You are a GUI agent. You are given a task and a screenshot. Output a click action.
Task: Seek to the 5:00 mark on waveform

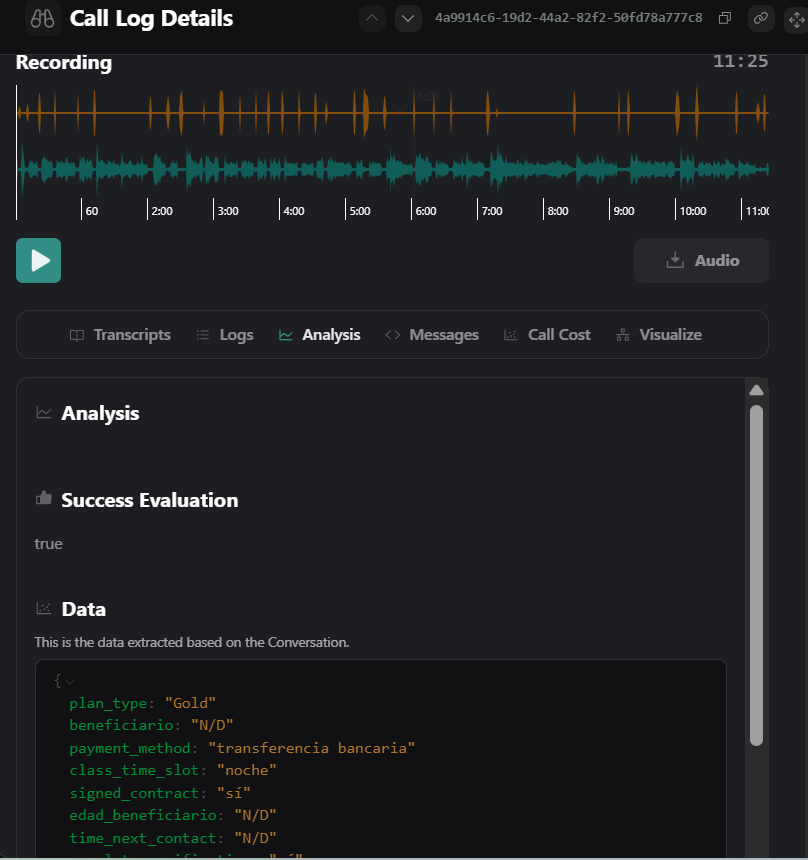tap(346, 150)
